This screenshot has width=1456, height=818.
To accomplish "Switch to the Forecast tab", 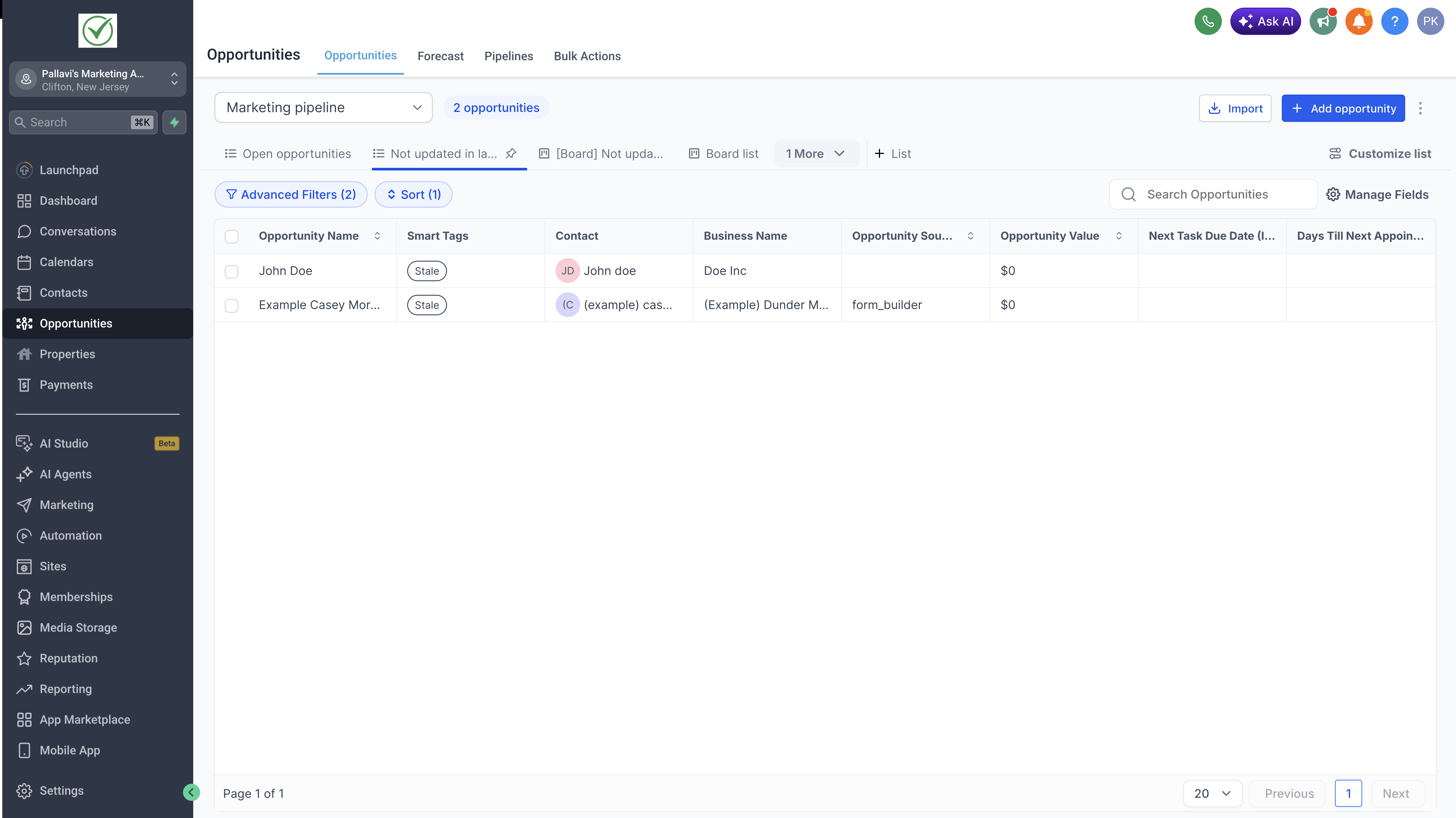I will 440,56.
